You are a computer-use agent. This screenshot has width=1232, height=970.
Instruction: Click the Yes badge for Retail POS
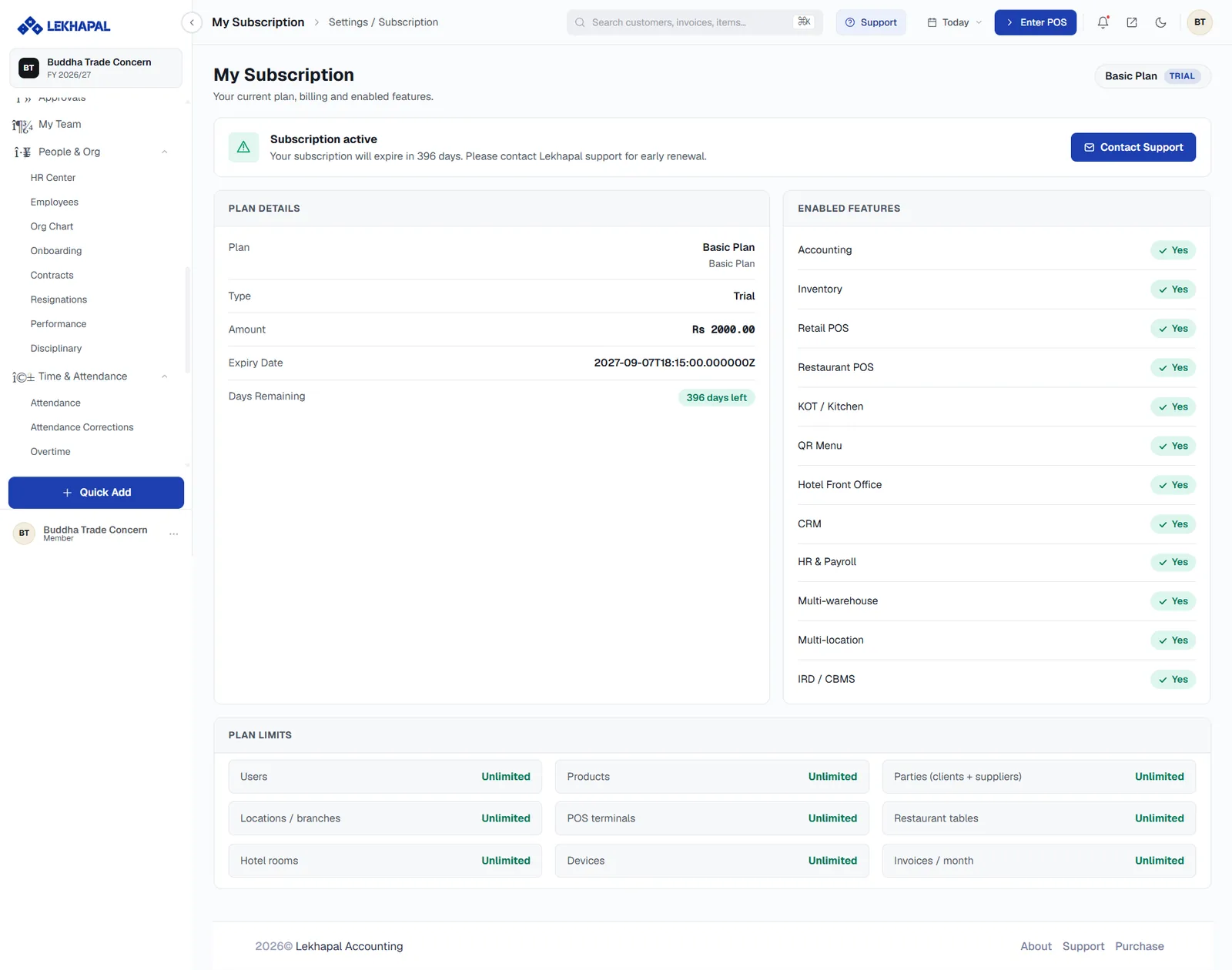point(1173,329)
